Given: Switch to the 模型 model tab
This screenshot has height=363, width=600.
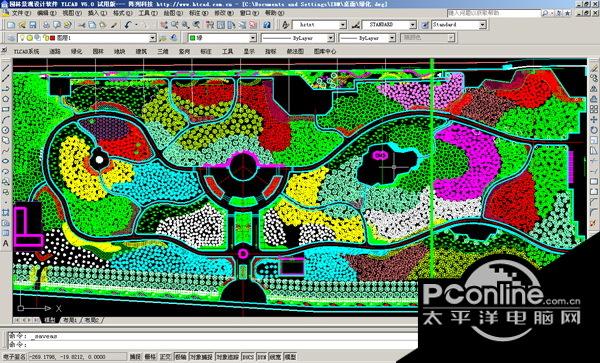Looking at the screenshot, I should point(50,320).
